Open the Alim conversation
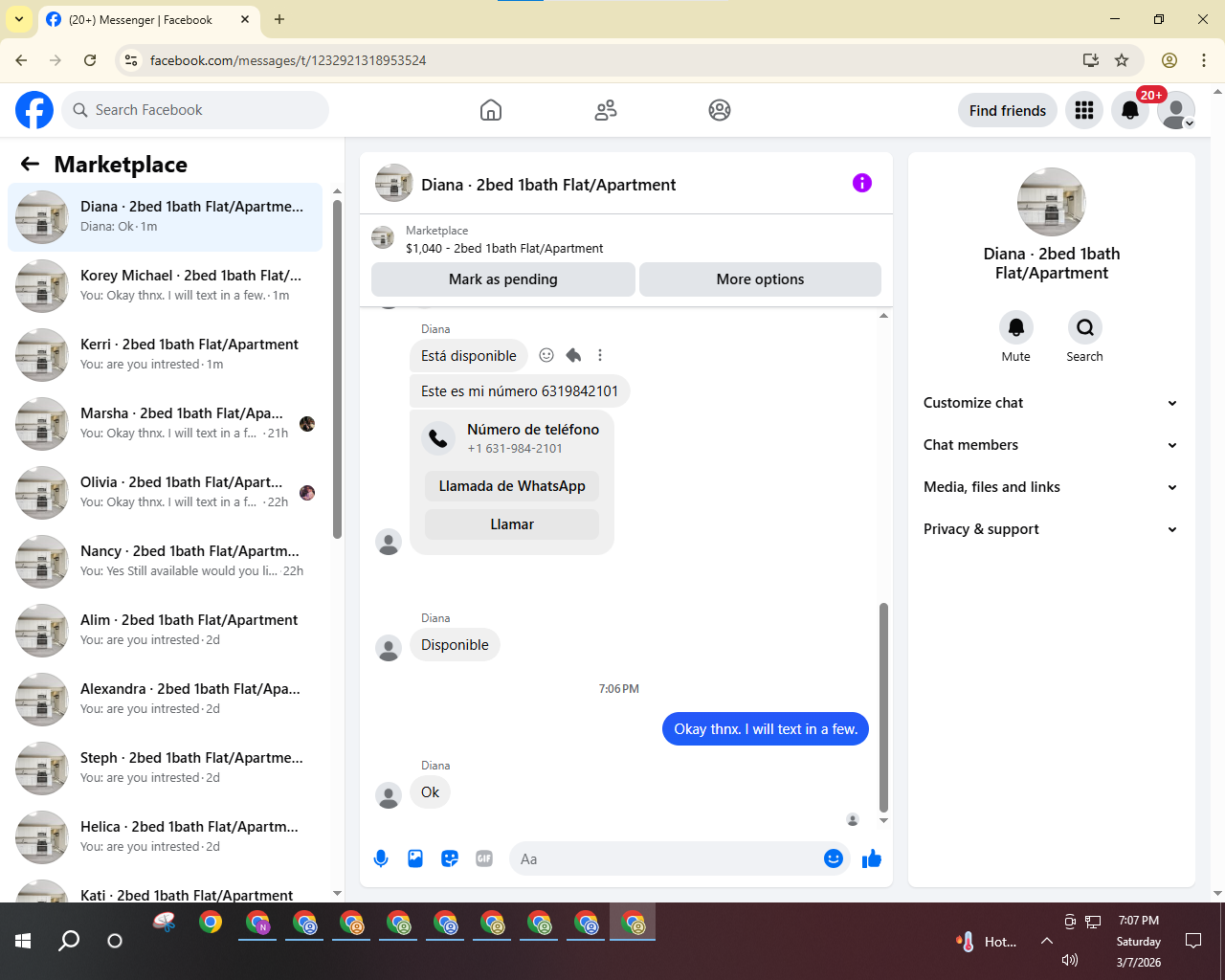1225x980 pixels. (x=166, y=630)
